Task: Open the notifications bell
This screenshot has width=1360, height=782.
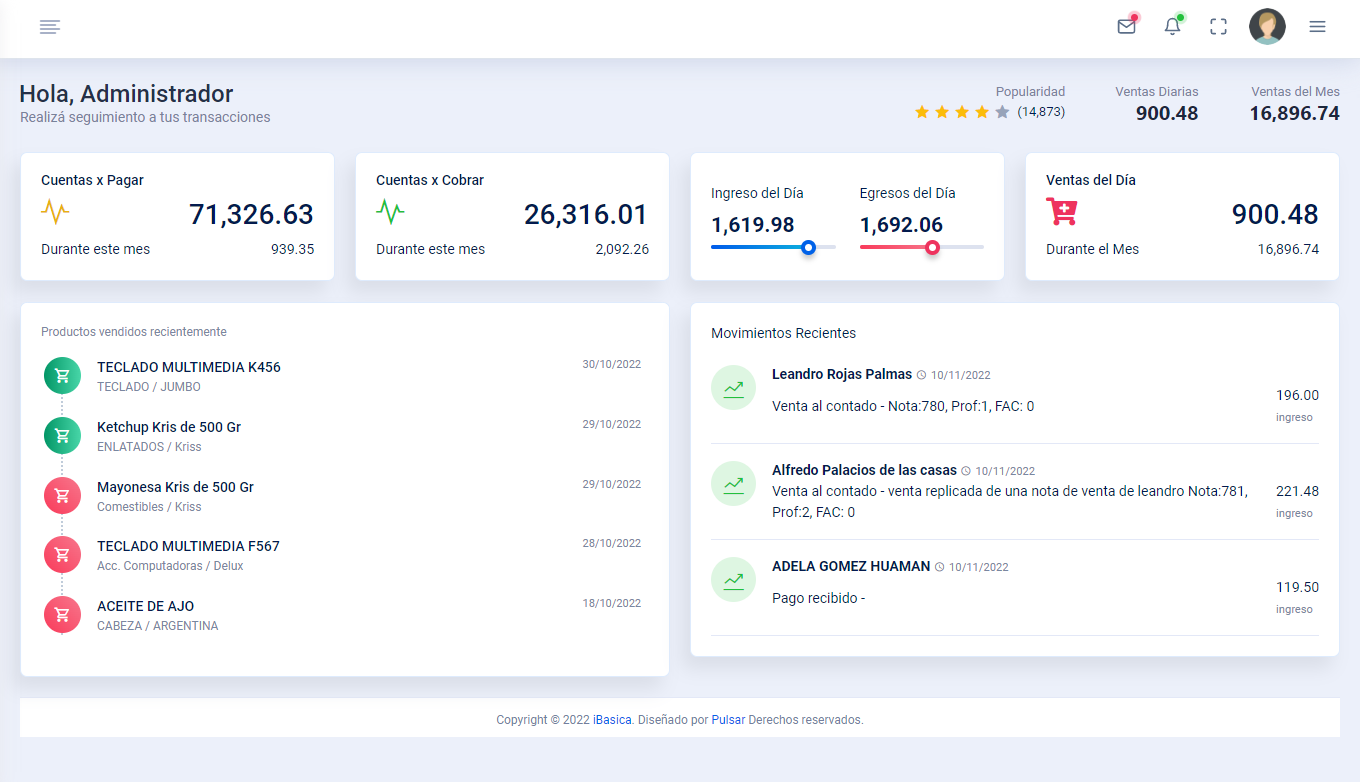Action: pos(1173,27)
